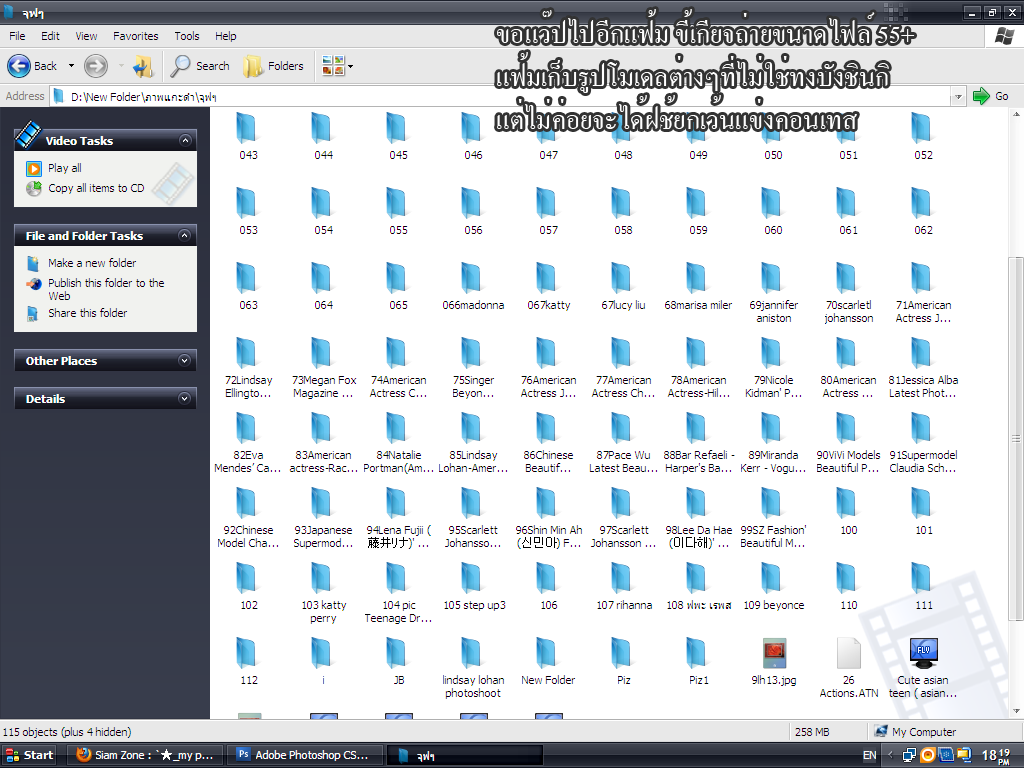The width and height of the screenshot is (1024, 768).
Task: Click the Go button
Action: tap(990, 96)
